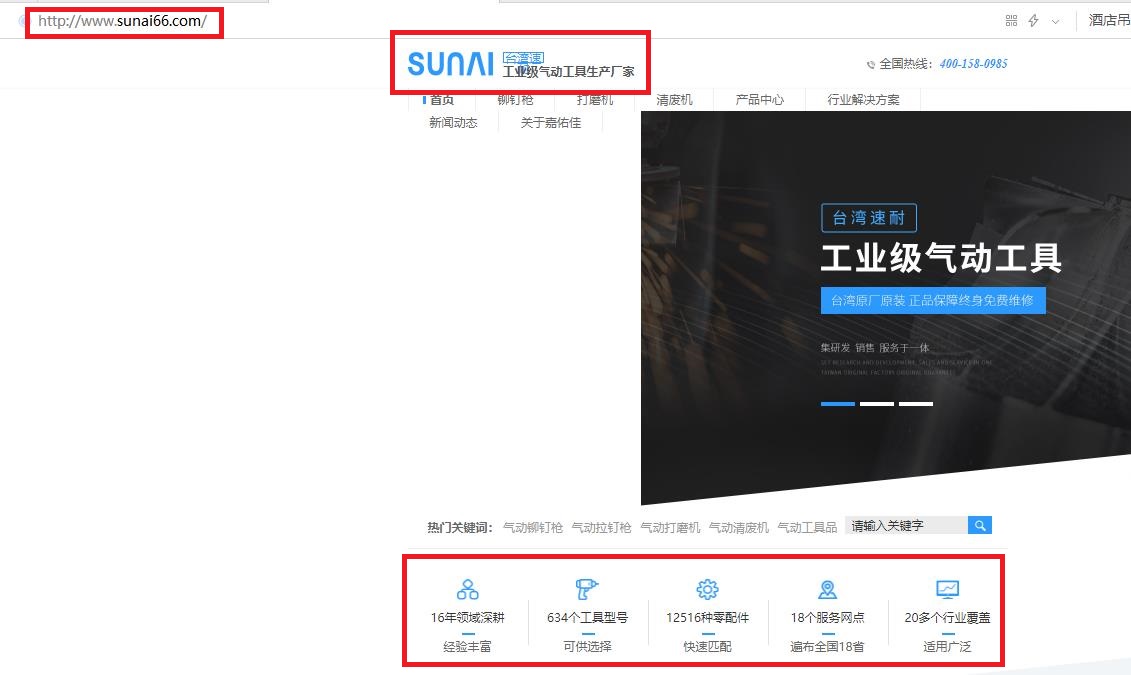Open the 关于嘉佑佳 page
The image size is (1131, 675).
point(550,123)
